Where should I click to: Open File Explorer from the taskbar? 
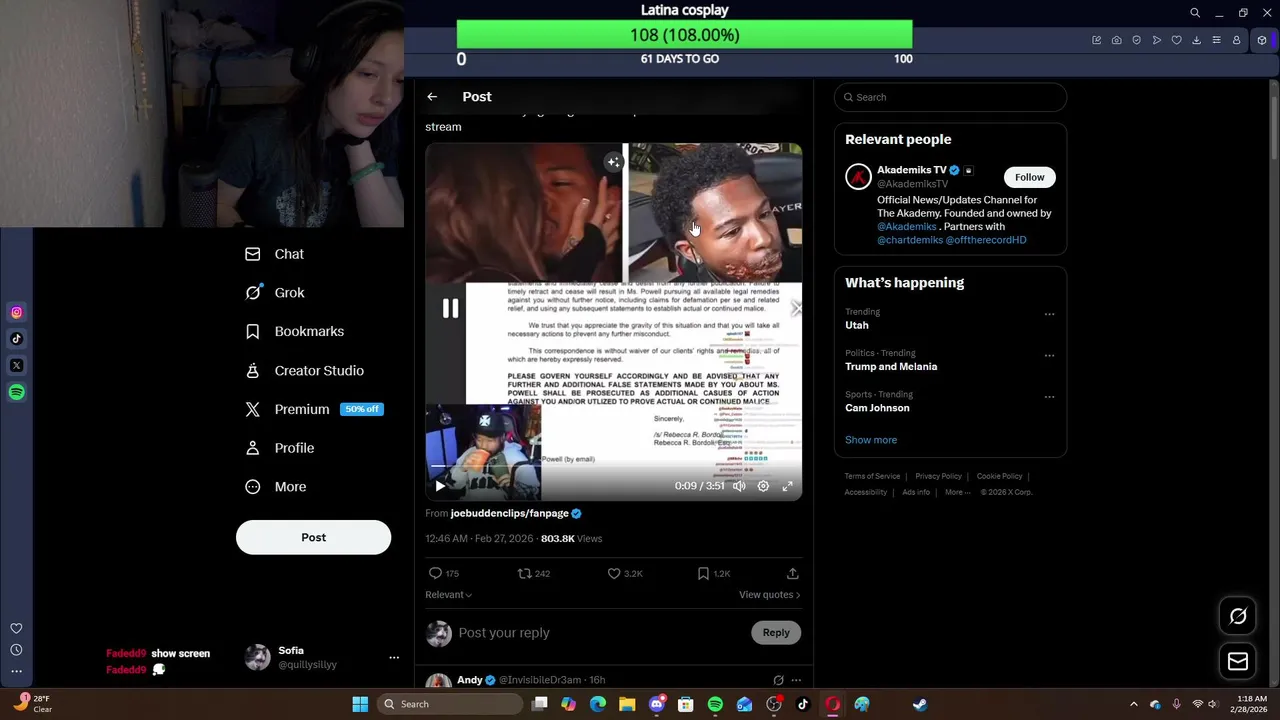627,704
